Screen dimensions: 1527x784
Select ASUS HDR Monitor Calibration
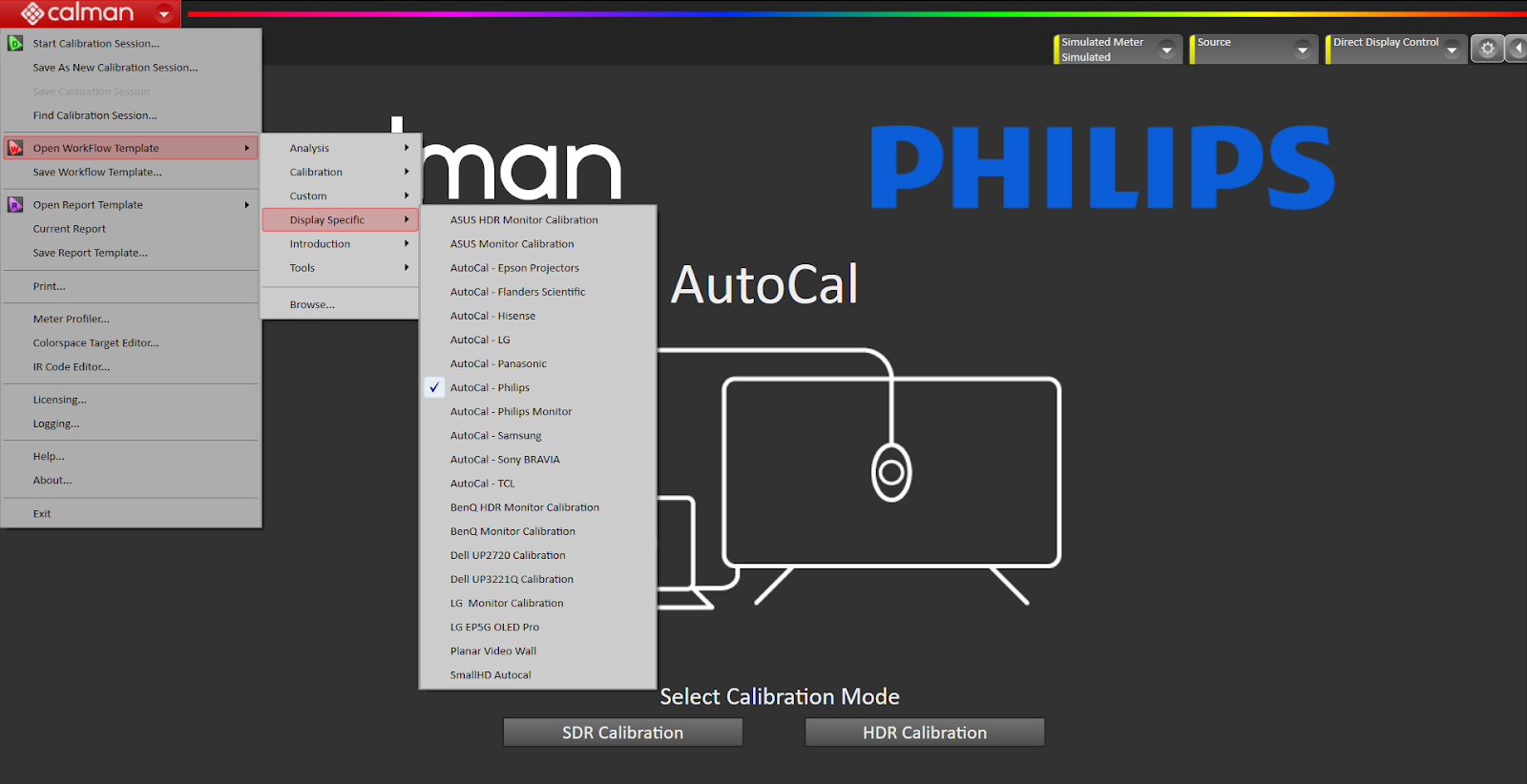(x=538, y=219)
